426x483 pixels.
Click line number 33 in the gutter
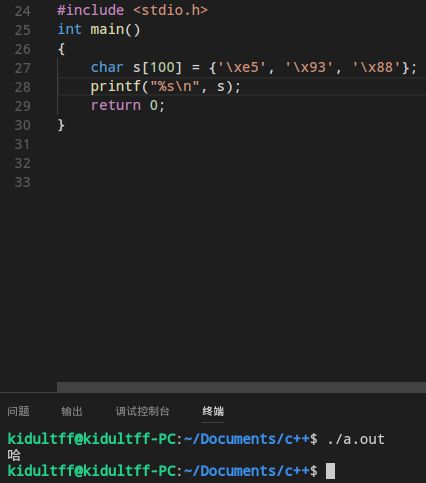pos(22,182)
